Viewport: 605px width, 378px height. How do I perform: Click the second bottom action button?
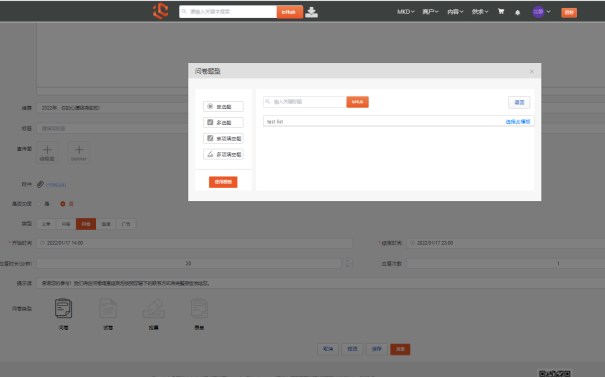point(352,349)
